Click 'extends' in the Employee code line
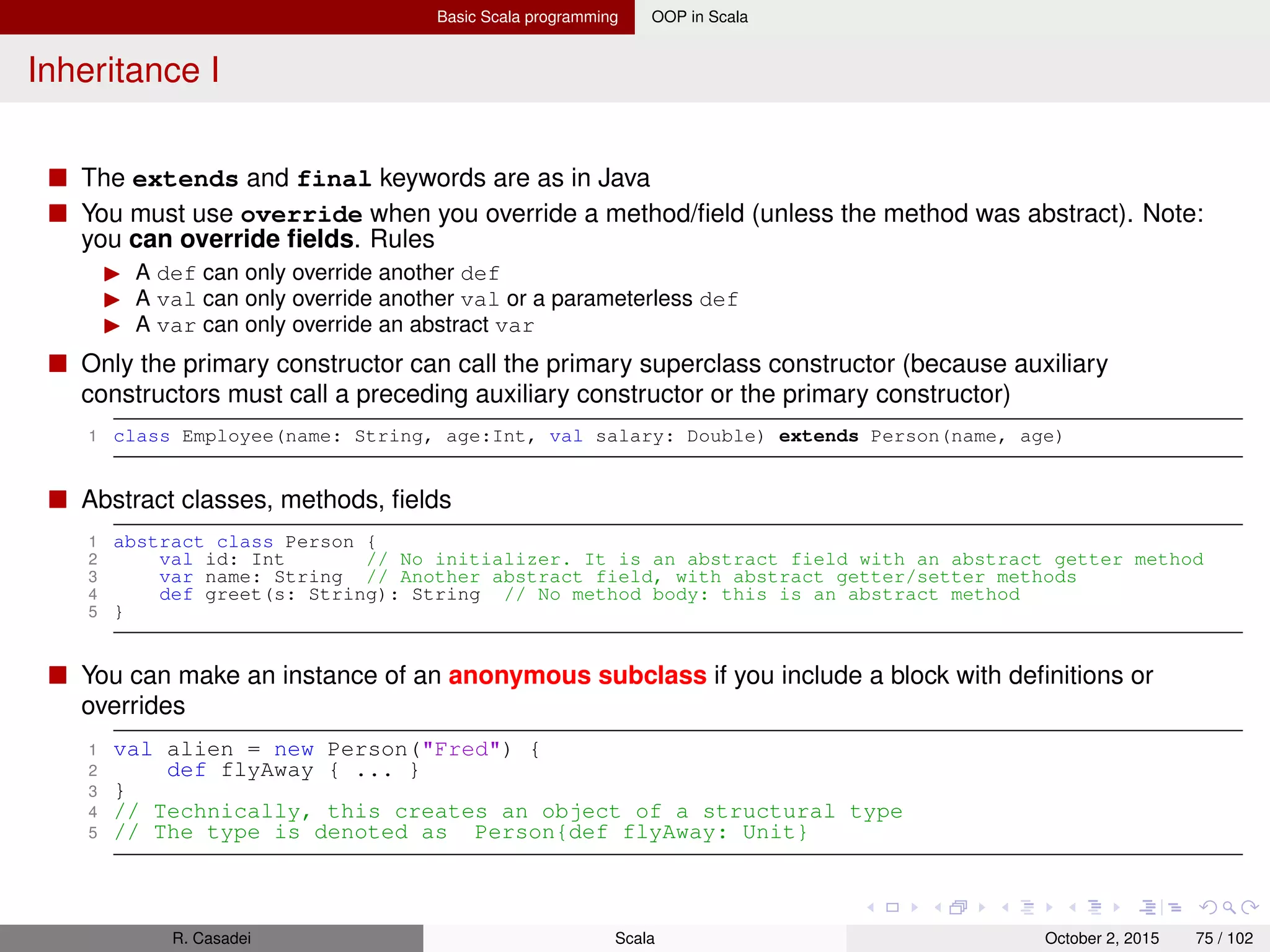Screen dimensions: 1270x952 coord(819,436)
